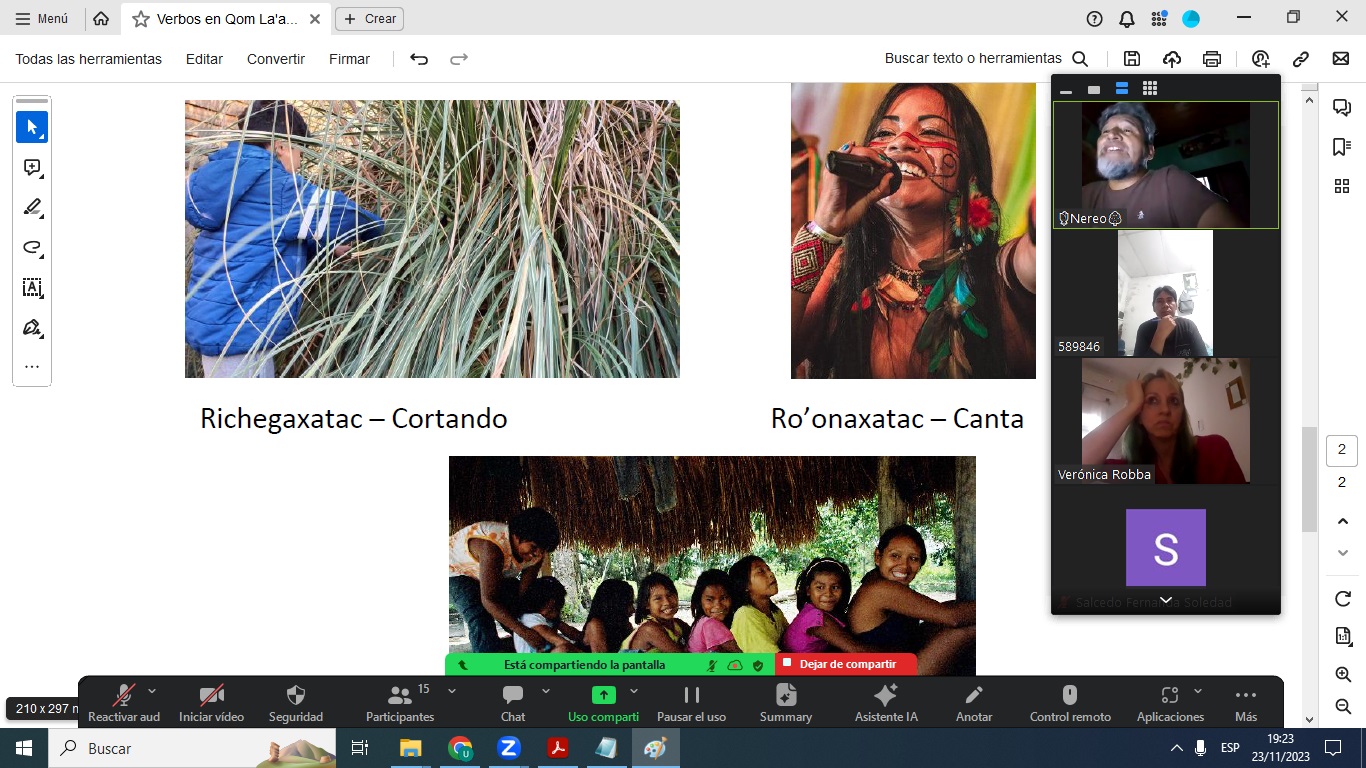Expand more participants in video panel
Image resolution: width=1366 pixels, height=768 pixels.
[x=1166, y=600]
